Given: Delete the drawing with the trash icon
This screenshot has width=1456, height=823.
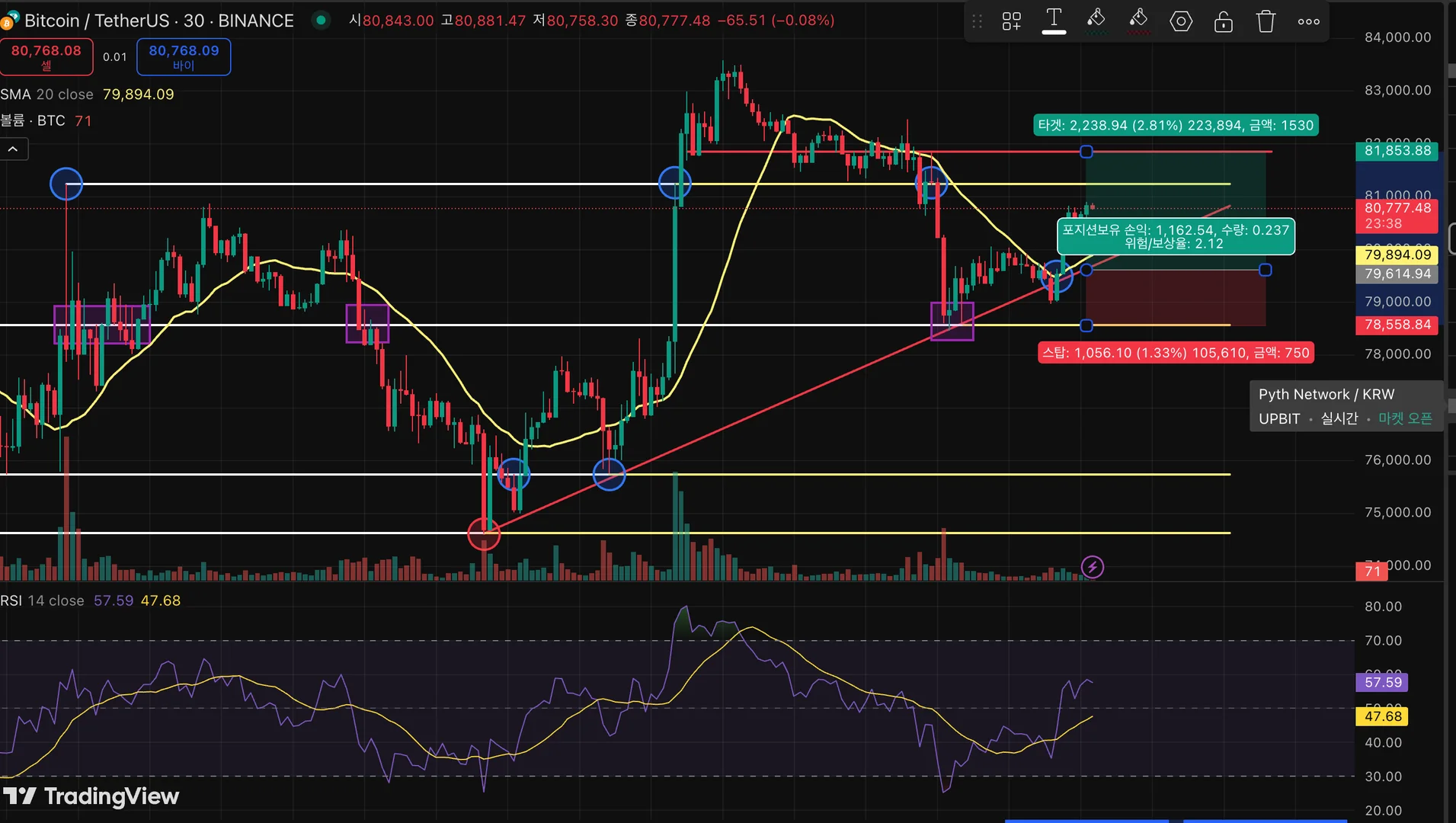Looking at the screenshot, I should coord(1266,21).
